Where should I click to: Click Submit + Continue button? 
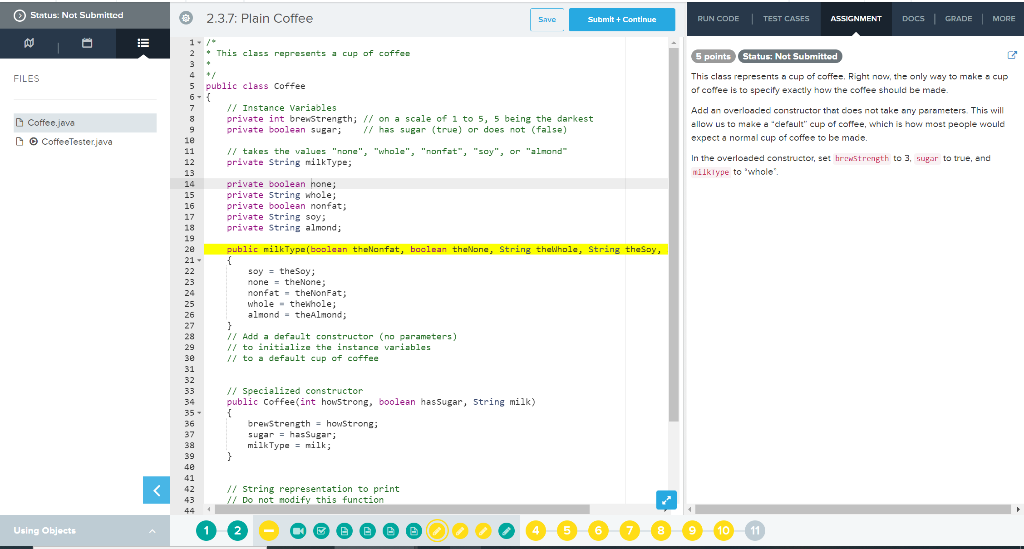(x=622, y=20)
